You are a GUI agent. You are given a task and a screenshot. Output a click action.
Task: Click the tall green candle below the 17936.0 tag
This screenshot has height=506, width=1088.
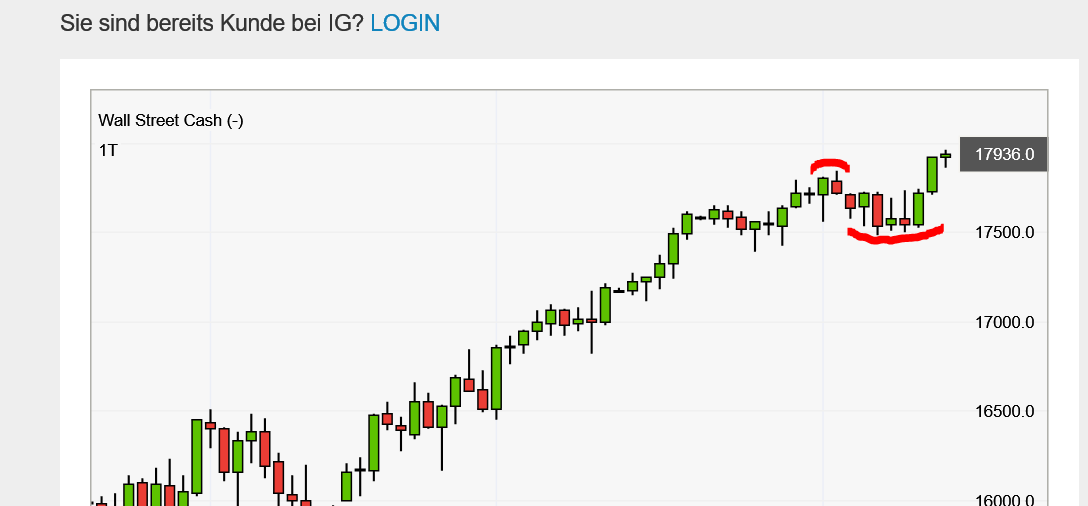932,174
